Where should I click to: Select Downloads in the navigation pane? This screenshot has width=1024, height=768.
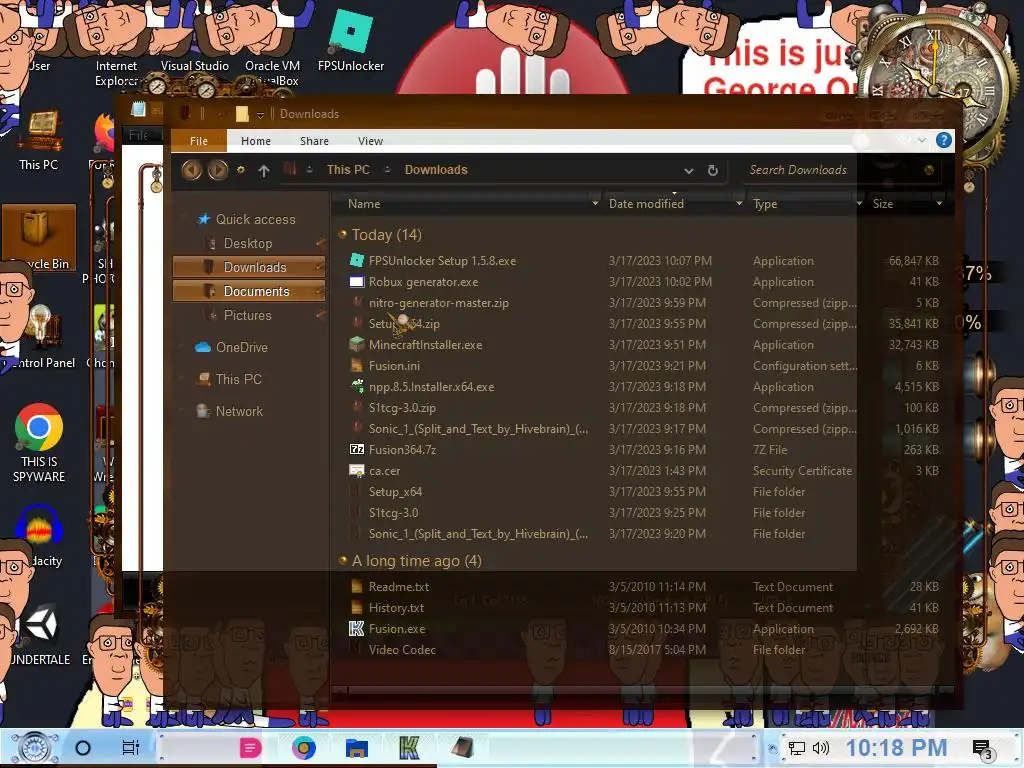(x=249, y=267)
